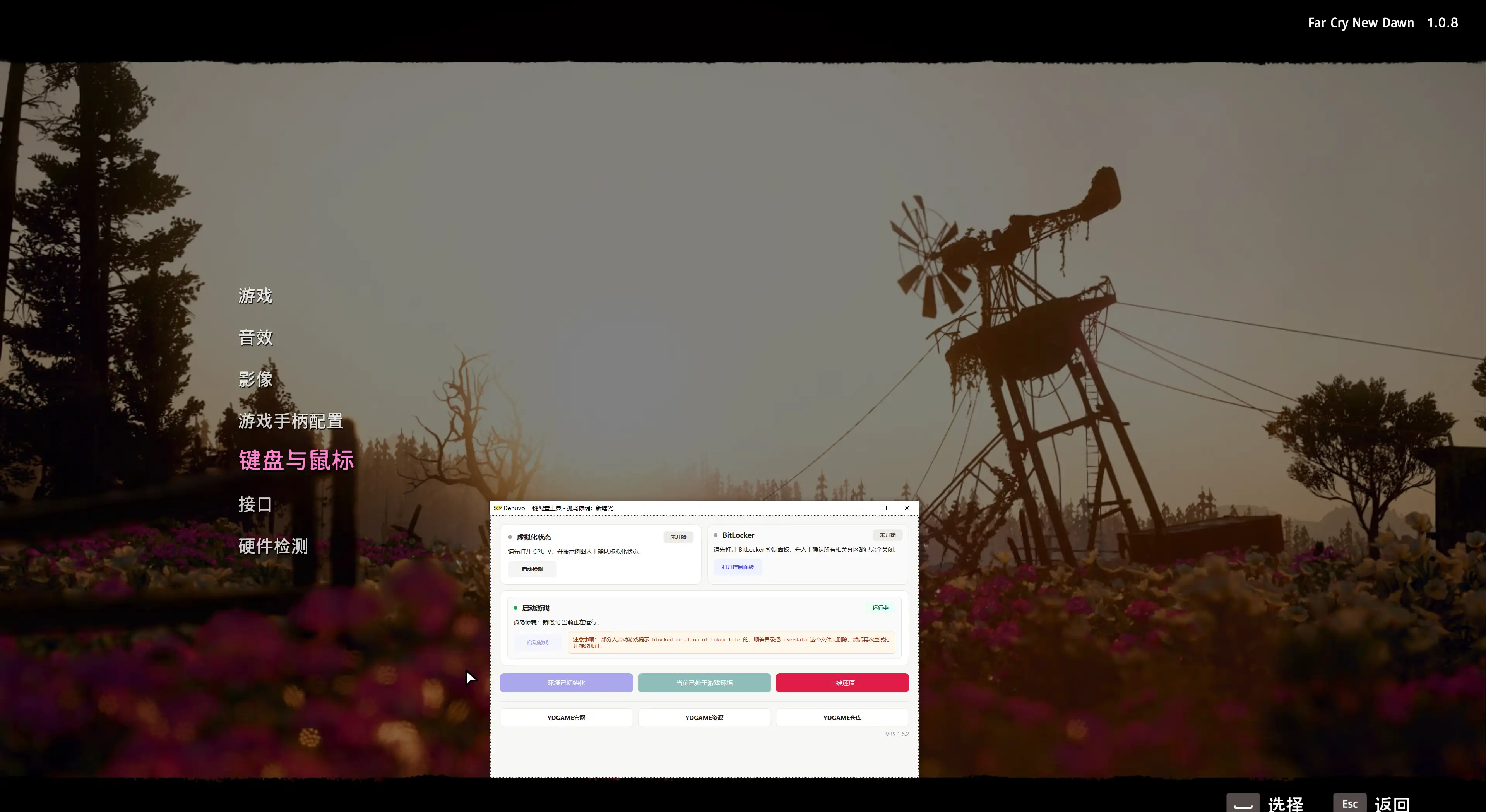Open the 游戏 settings menu

[255, 296]
